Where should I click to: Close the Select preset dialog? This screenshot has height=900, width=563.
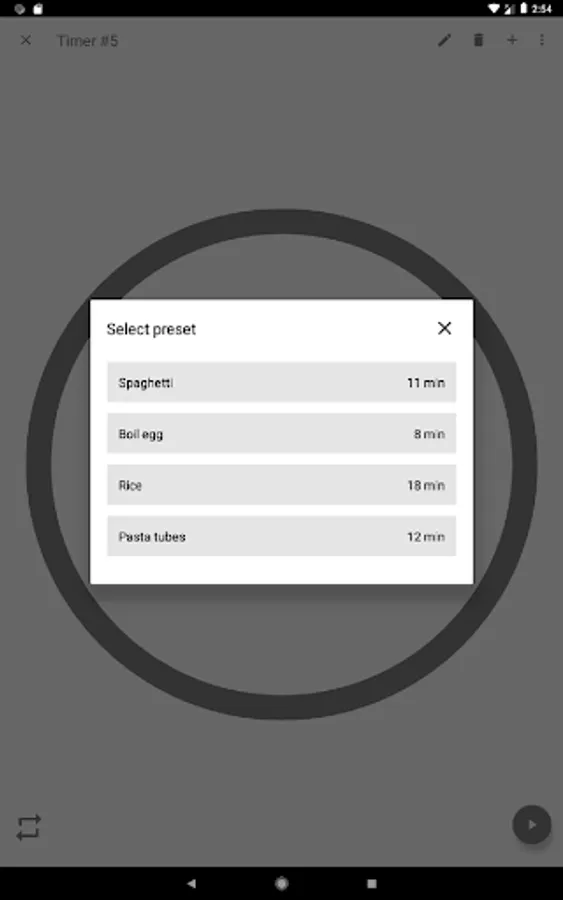pyautogui.click(x=444, y=328)
